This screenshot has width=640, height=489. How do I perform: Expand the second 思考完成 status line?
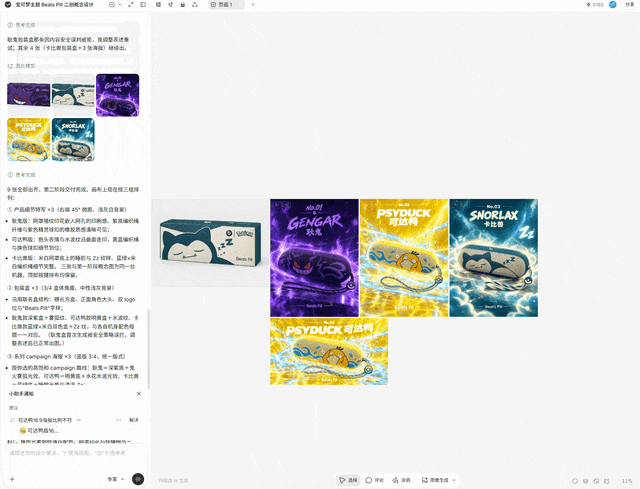point(21,175)
